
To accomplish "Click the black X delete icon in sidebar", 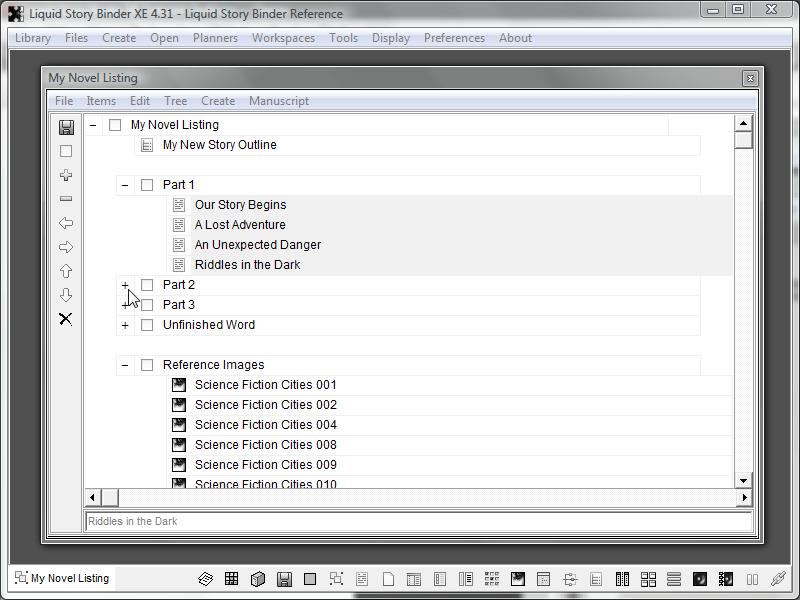I will click(x=66, y=319).
